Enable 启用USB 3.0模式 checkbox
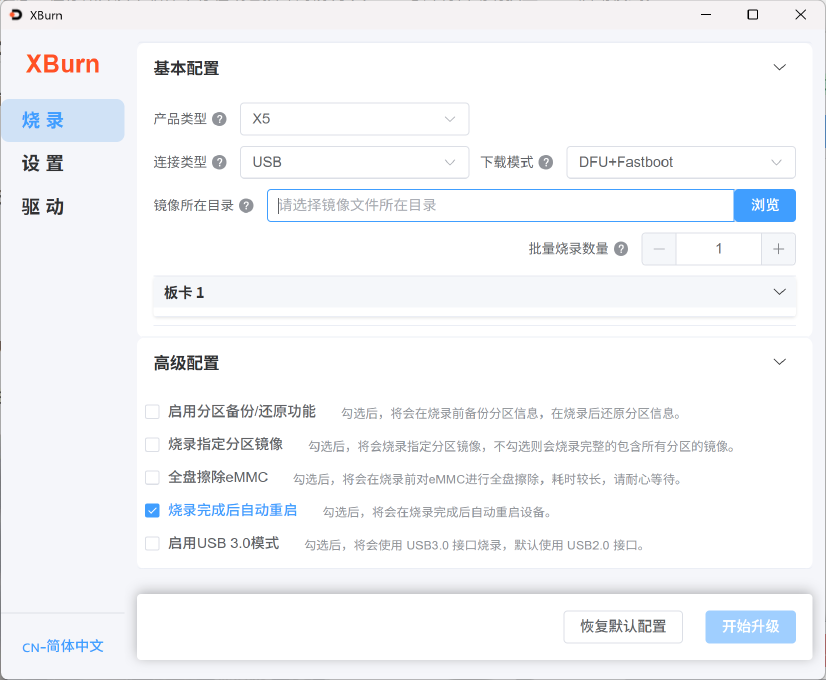 [152, 543]
